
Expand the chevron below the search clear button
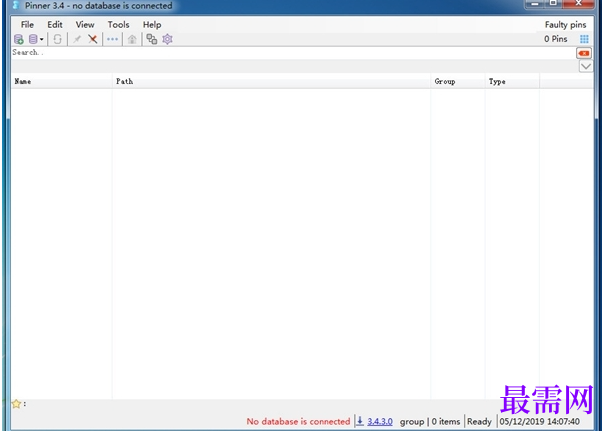[x=585, y=66]
